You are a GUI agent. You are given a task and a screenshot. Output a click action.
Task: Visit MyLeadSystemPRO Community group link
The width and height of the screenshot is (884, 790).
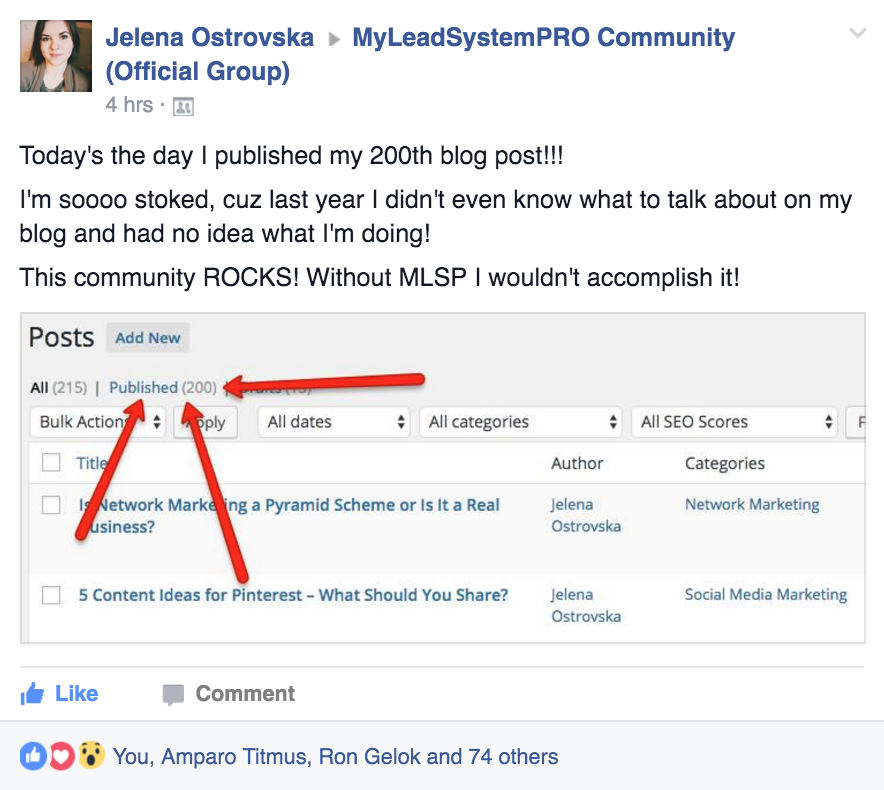coord(420,54)
